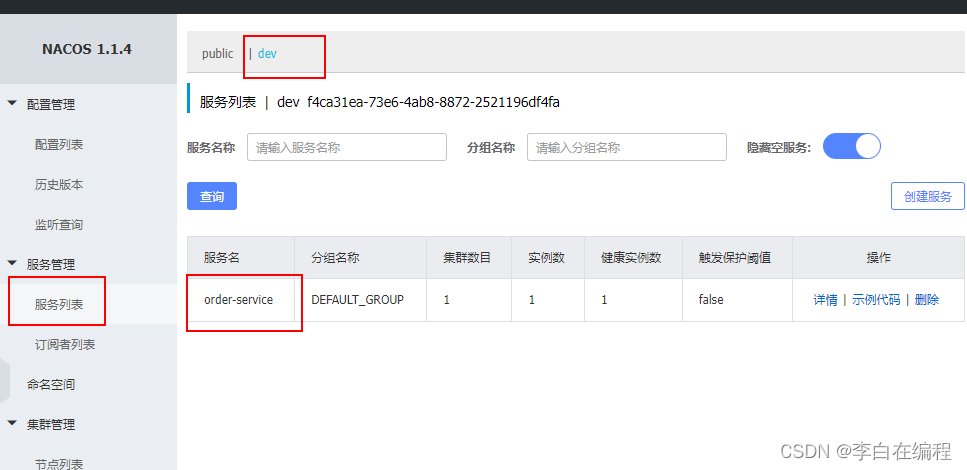Collapse the 服务管理 menu arrow
Image resolution: width=967 pixels, height=470 pixels.
(x=12, y=264)
